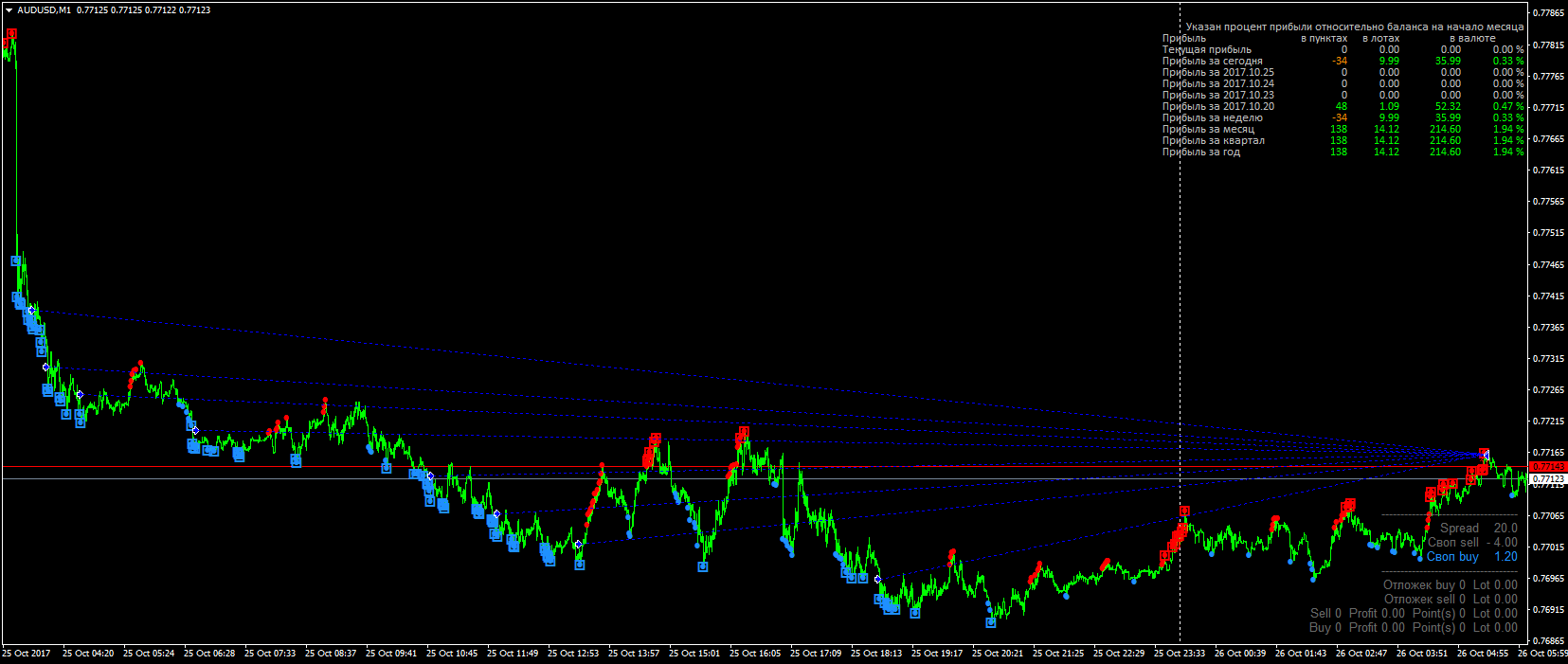Click the 'Прибыль' column header label

click(1184, 38)
